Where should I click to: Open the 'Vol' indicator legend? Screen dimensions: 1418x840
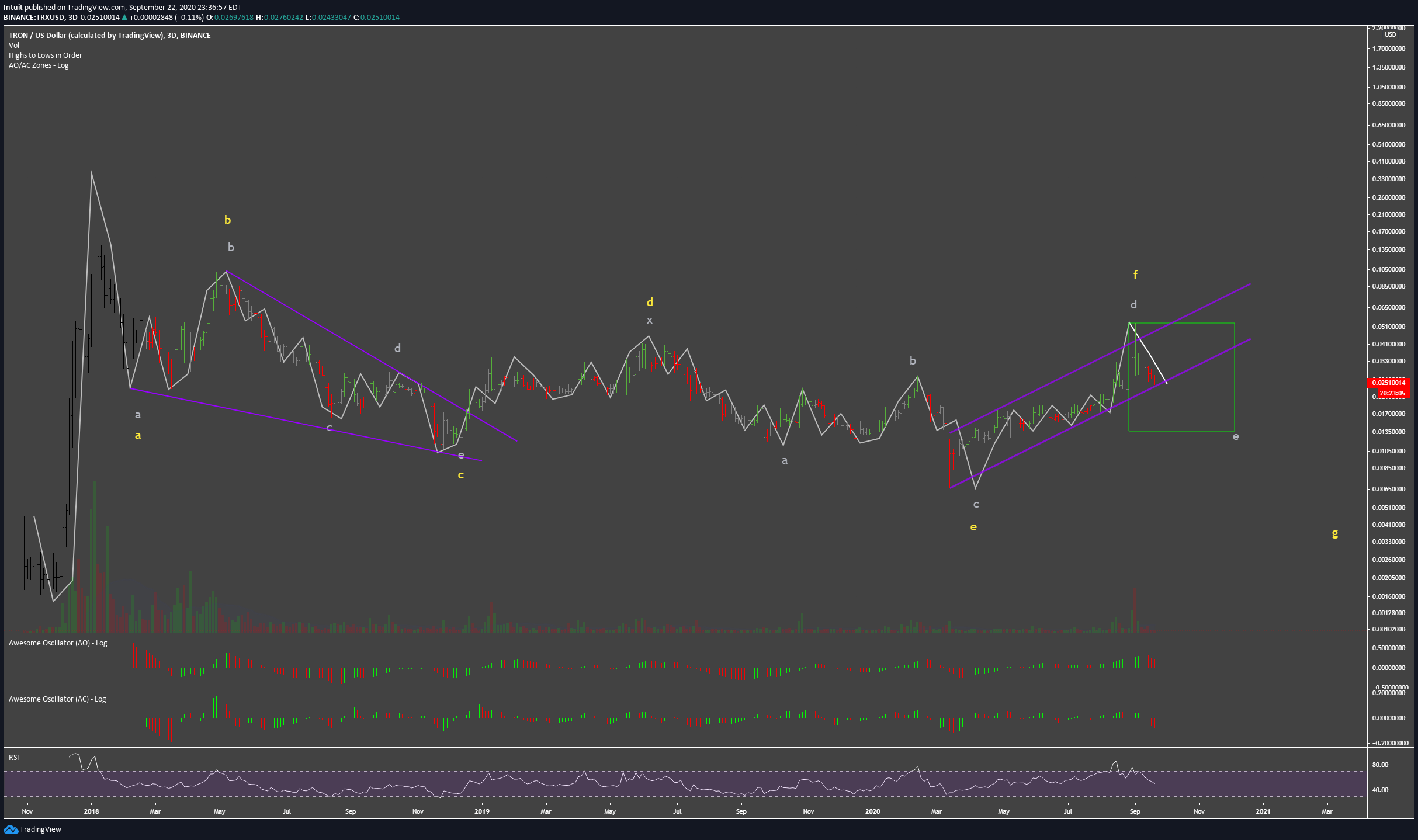click(14, 45)
